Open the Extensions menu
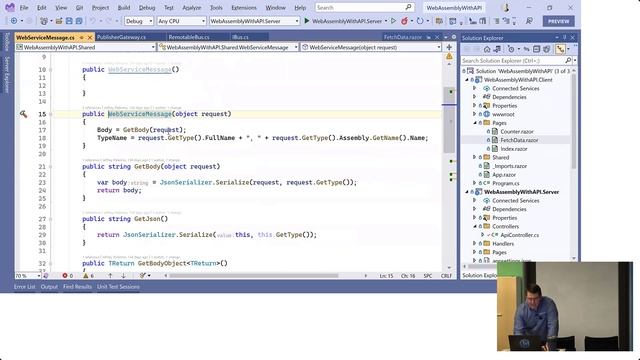Image resolution: width=640 pixels, height=360 pixels. (244, 8)
